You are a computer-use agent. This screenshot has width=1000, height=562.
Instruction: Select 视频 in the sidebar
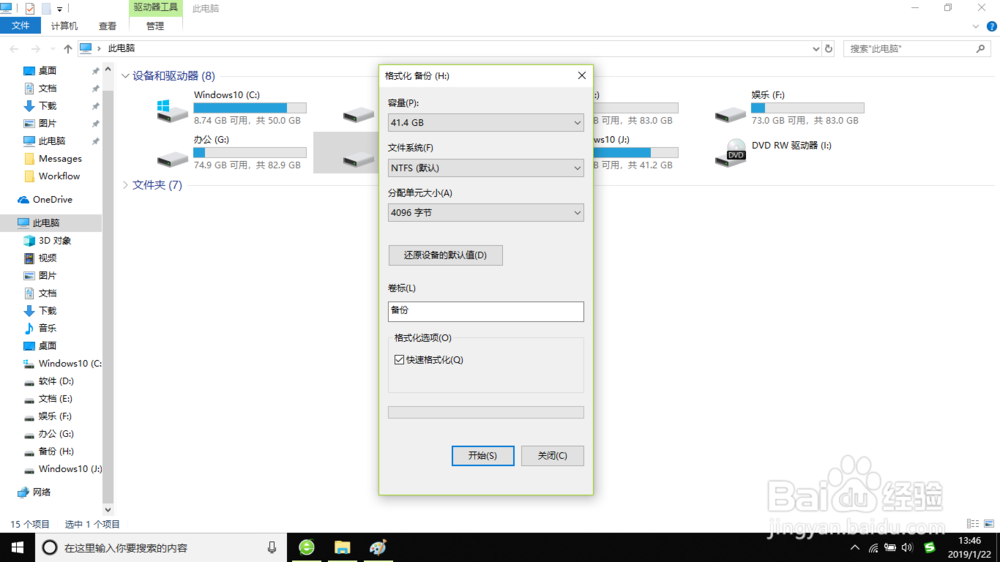click(x=47, y=258)
